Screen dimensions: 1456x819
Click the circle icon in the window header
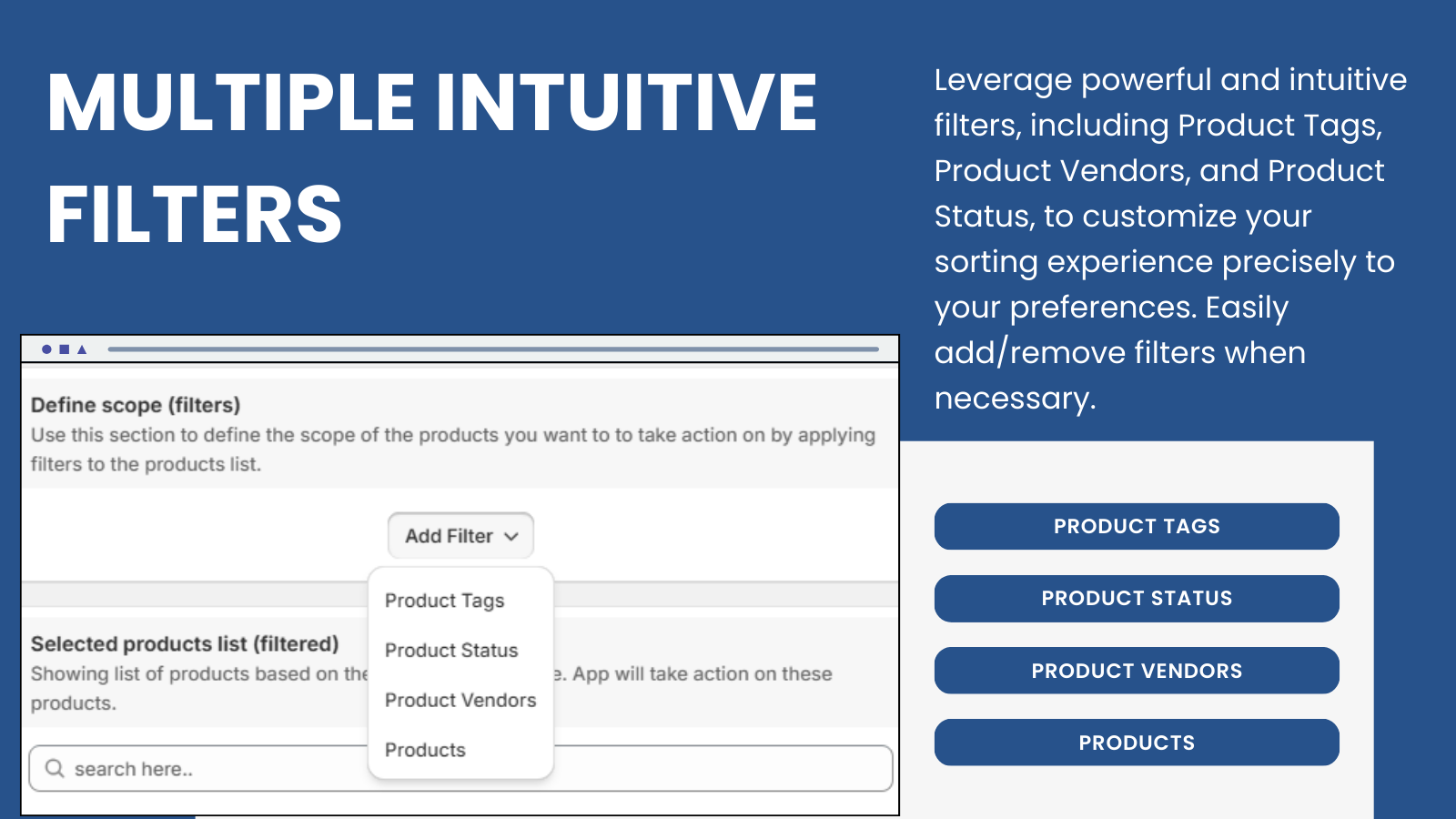(x=46, y=349)
